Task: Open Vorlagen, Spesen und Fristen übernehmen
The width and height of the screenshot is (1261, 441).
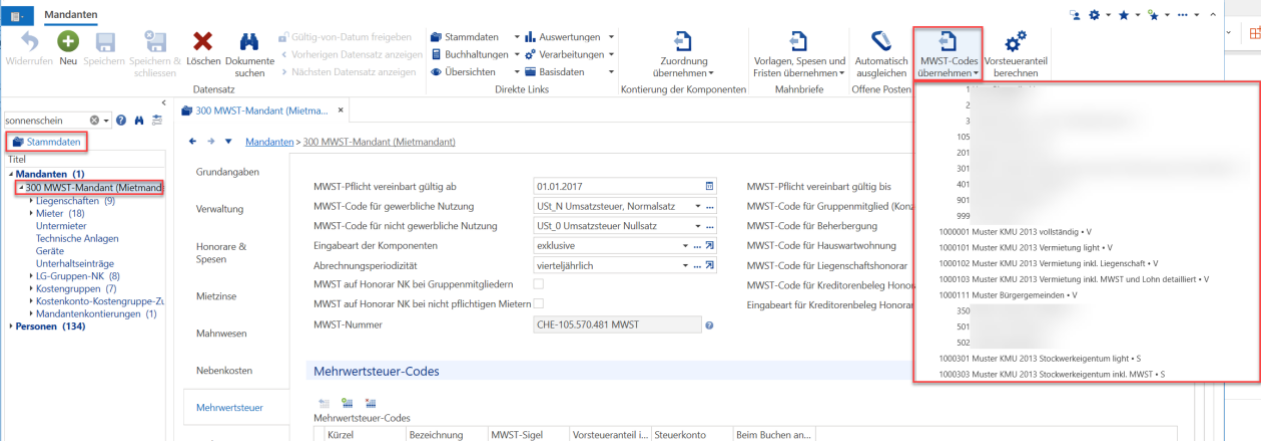Action: pos(799,53)
